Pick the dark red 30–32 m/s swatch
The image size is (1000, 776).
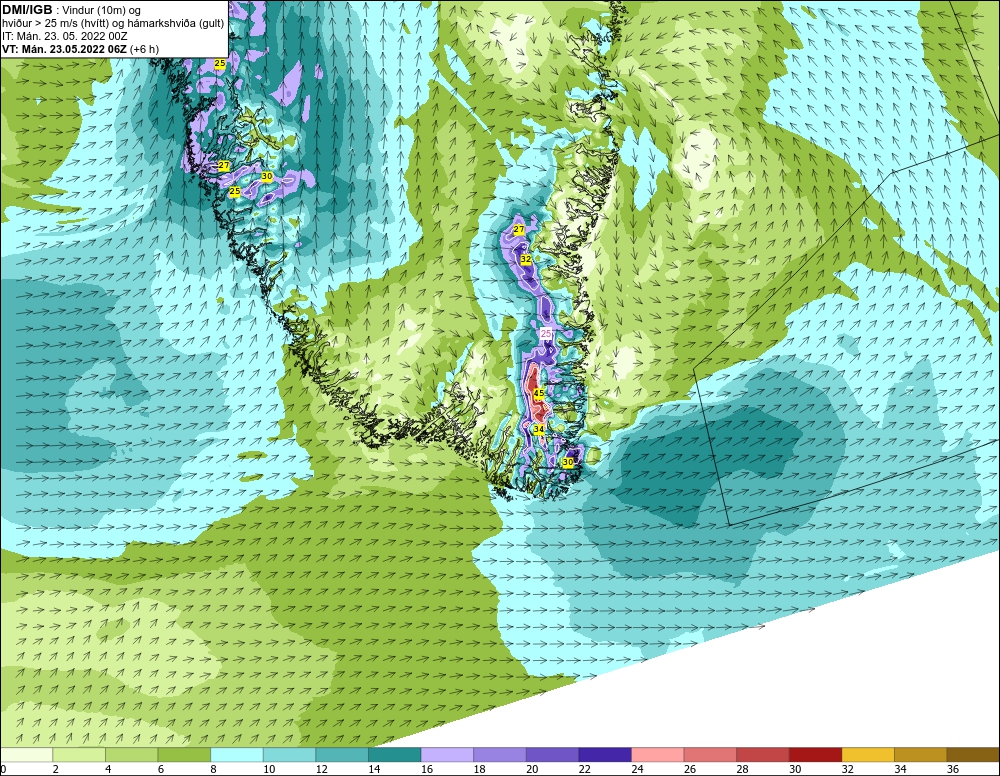[815, 755]
